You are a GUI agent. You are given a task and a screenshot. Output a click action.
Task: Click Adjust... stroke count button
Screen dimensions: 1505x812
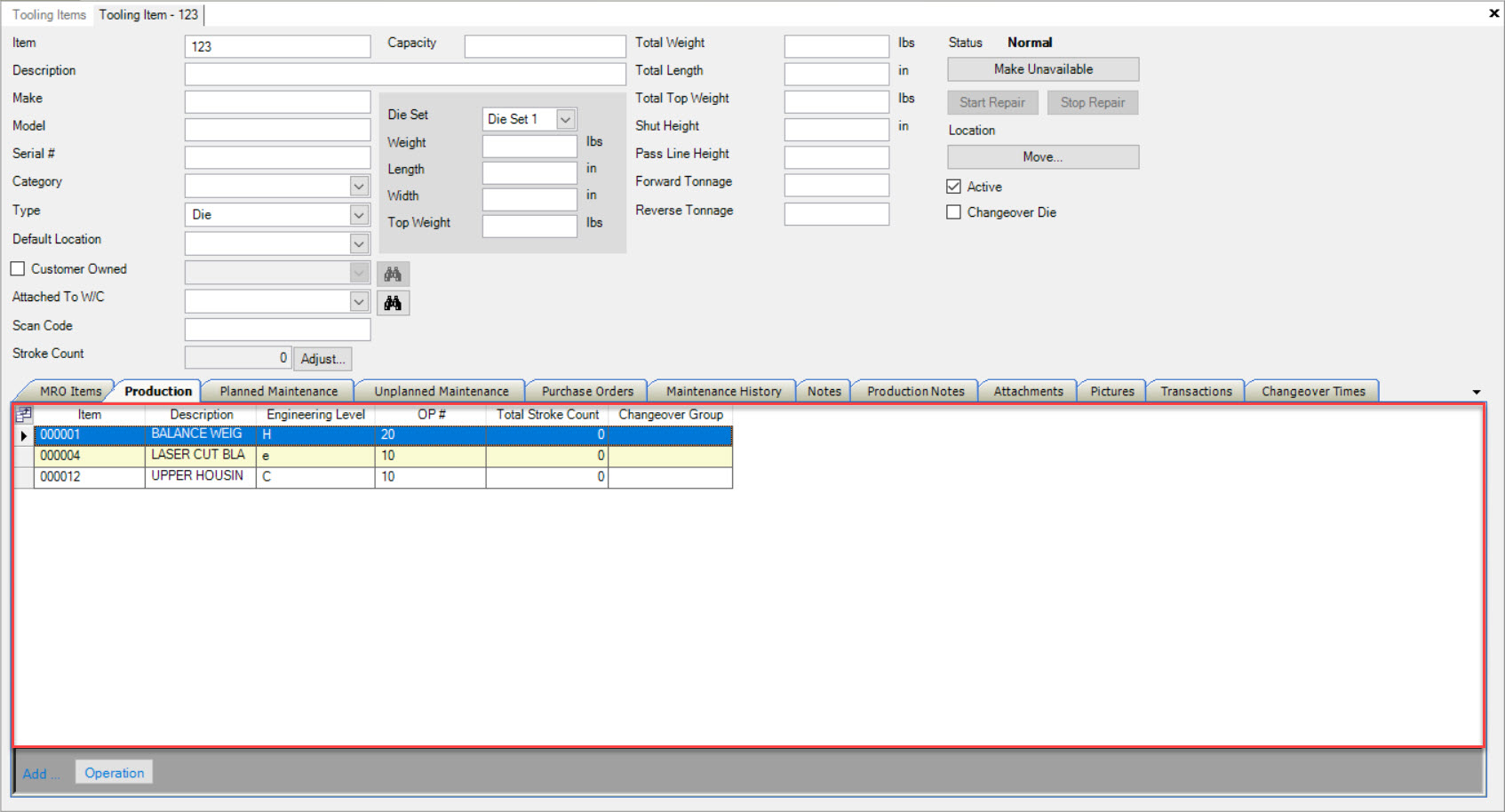[322, 359]
